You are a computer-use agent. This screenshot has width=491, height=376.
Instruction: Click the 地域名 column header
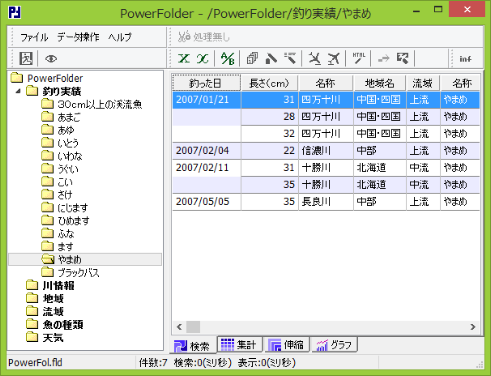pos(379,83)
